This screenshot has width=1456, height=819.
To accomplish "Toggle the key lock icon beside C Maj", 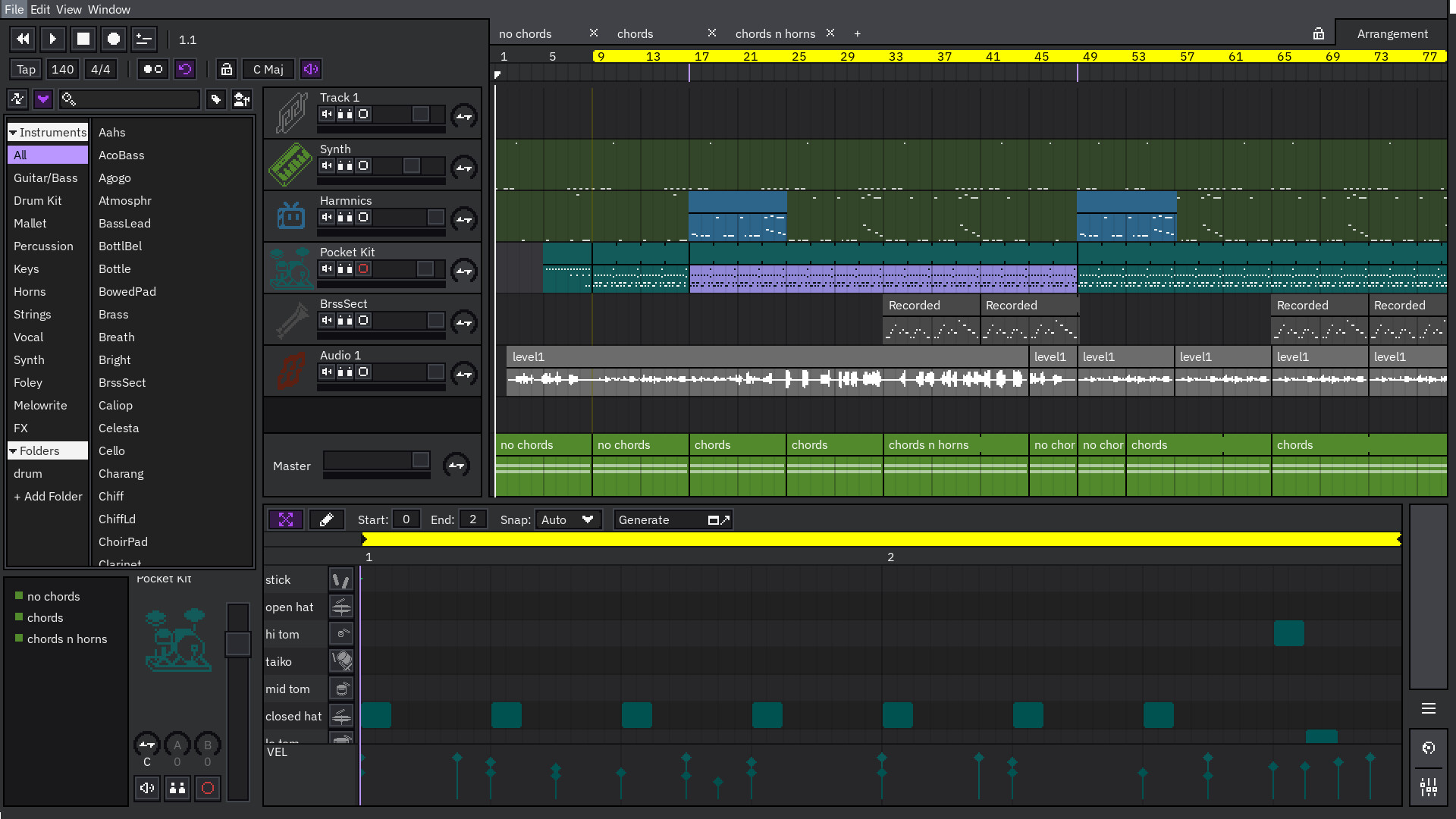I will point(226,69).
